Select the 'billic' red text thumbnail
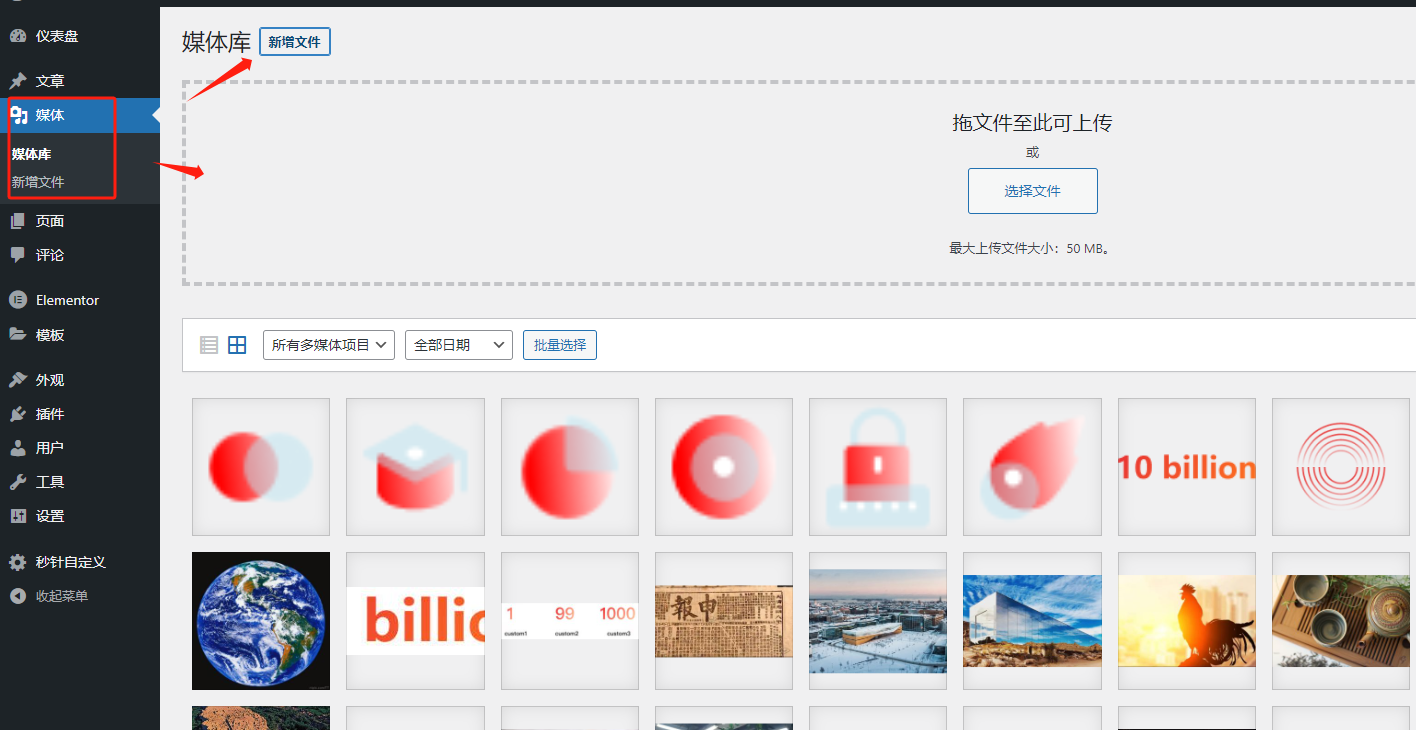1416x730 pixels. (x=415, y=621)
